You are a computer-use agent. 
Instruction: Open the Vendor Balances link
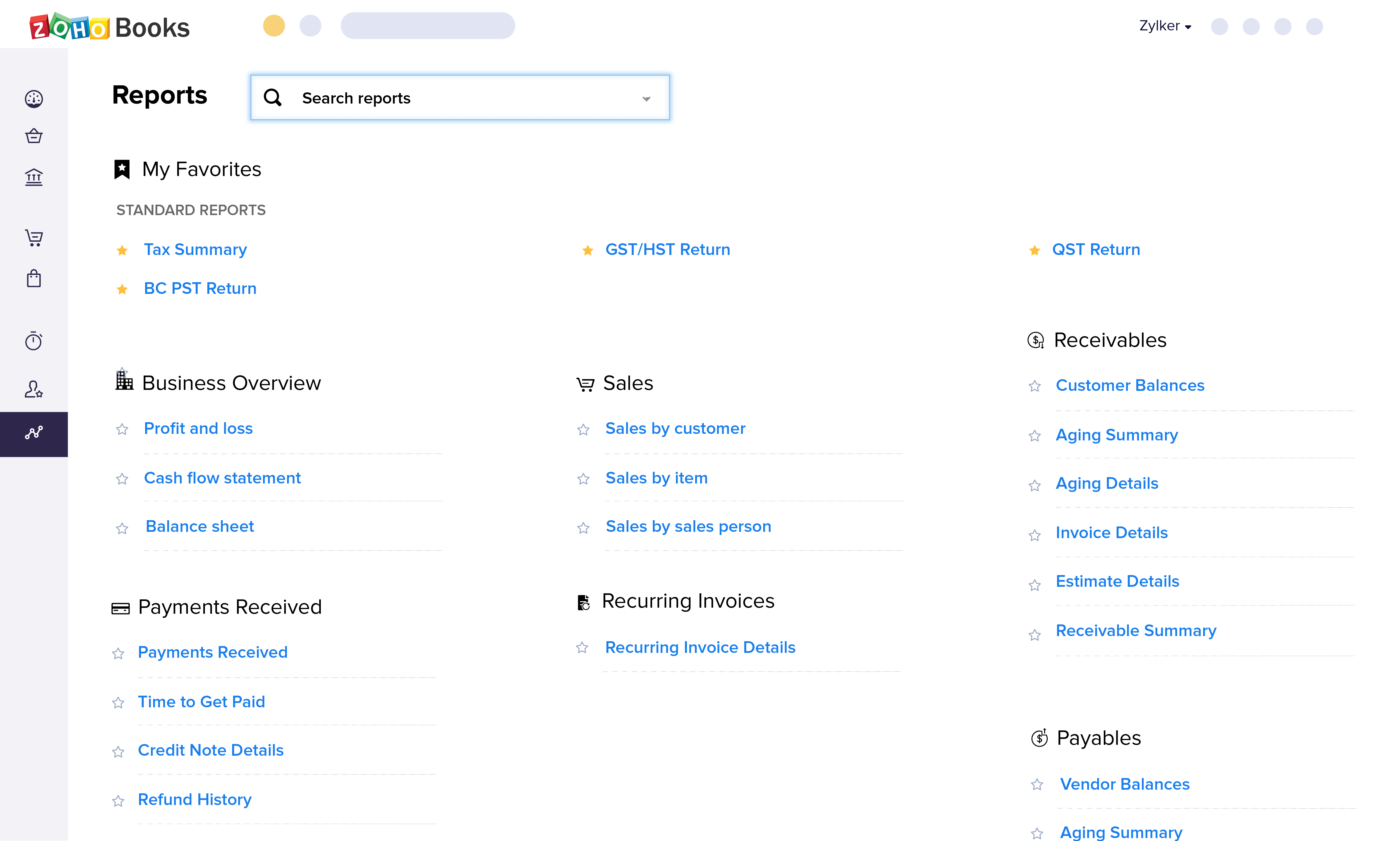[x=1125, y=784]
